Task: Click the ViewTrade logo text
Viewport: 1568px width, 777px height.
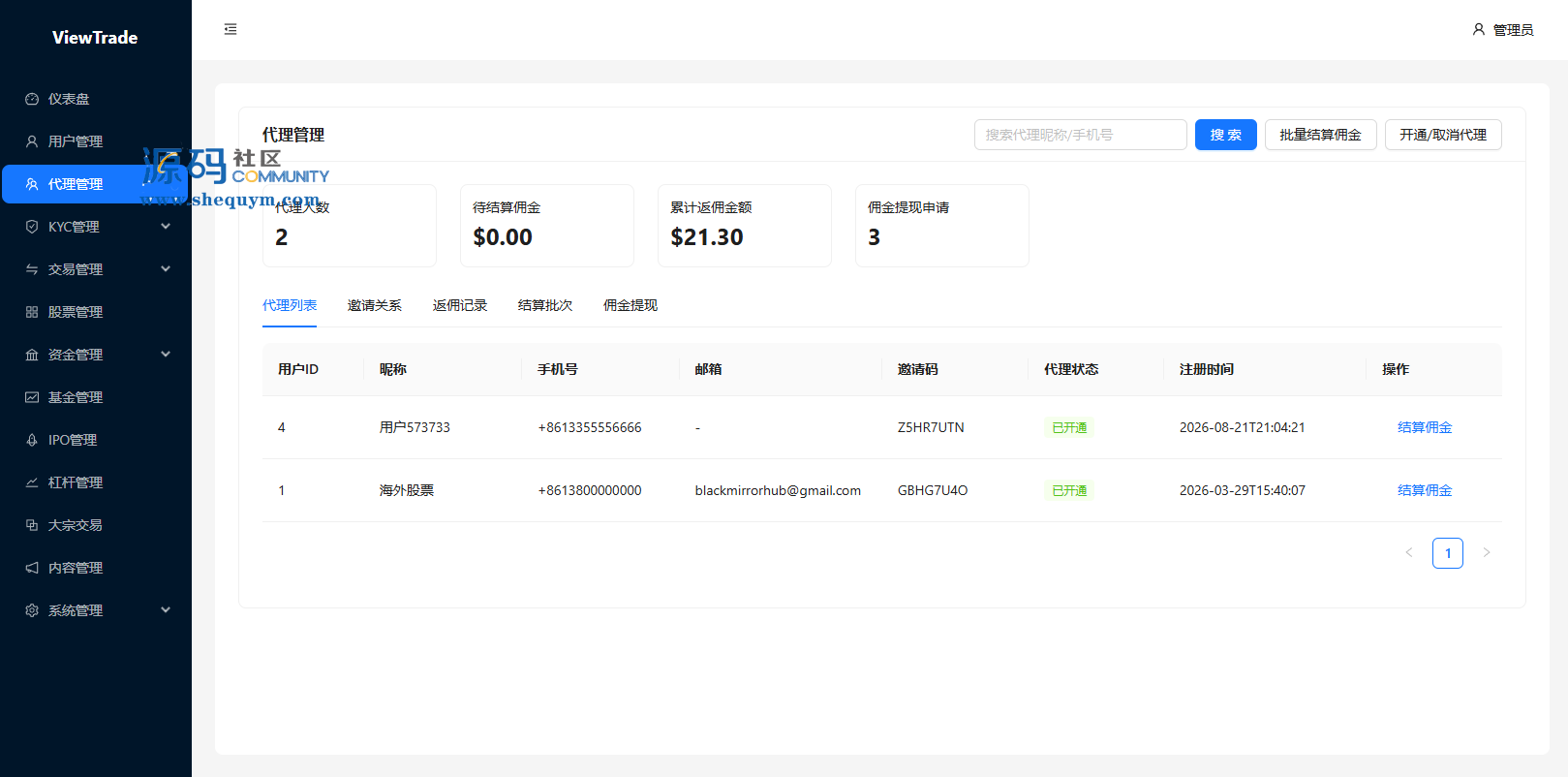Action: point(95,38)
